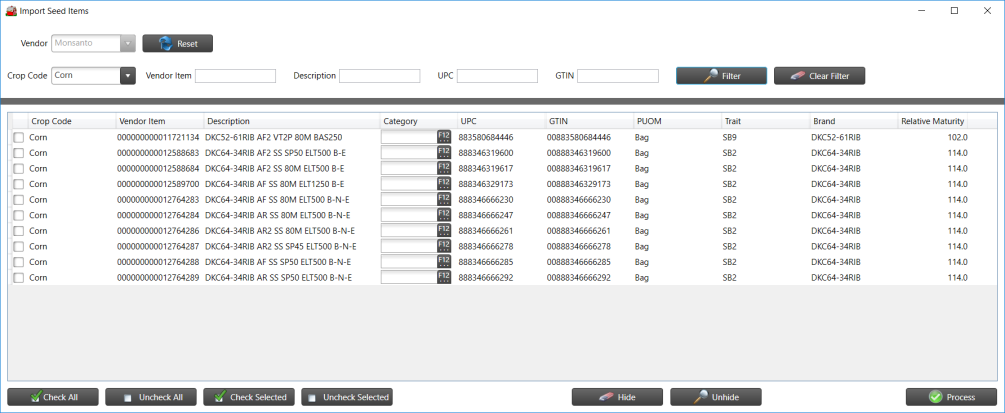Click the Uncheck Selected button
The width and height of the screenshot is (1005, 413).
[x=347, y=397]
